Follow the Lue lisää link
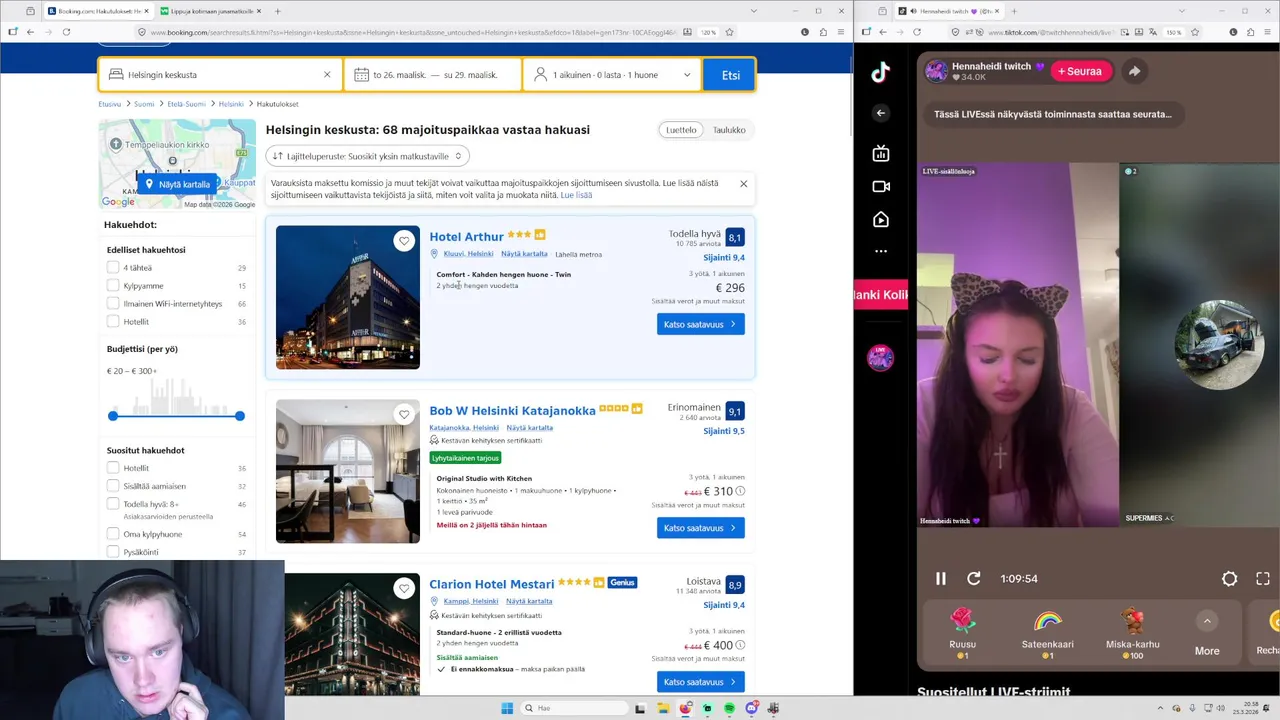This screenshot has width=1280, height=720. click(x=576, y=195)
